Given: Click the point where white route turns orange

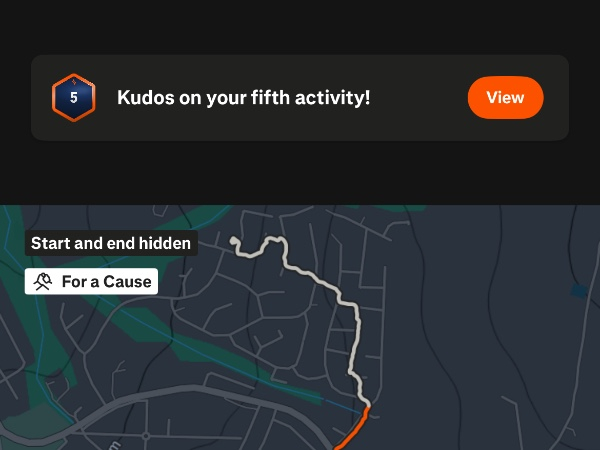Looking at the screenshot, I should click(x=367, y=410).
